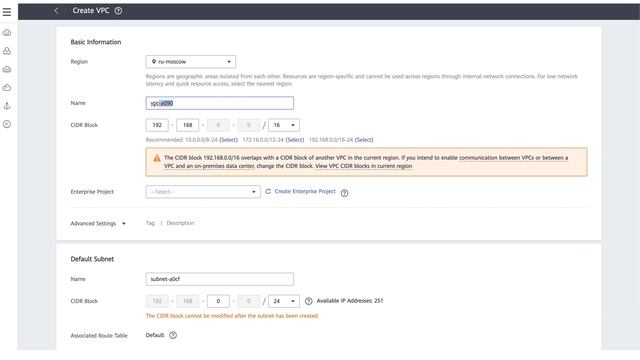Viewport: 640px width, 360px height.
Task: Click second octet 168 of VPC CIDR
Action: [x=187, y=125]
